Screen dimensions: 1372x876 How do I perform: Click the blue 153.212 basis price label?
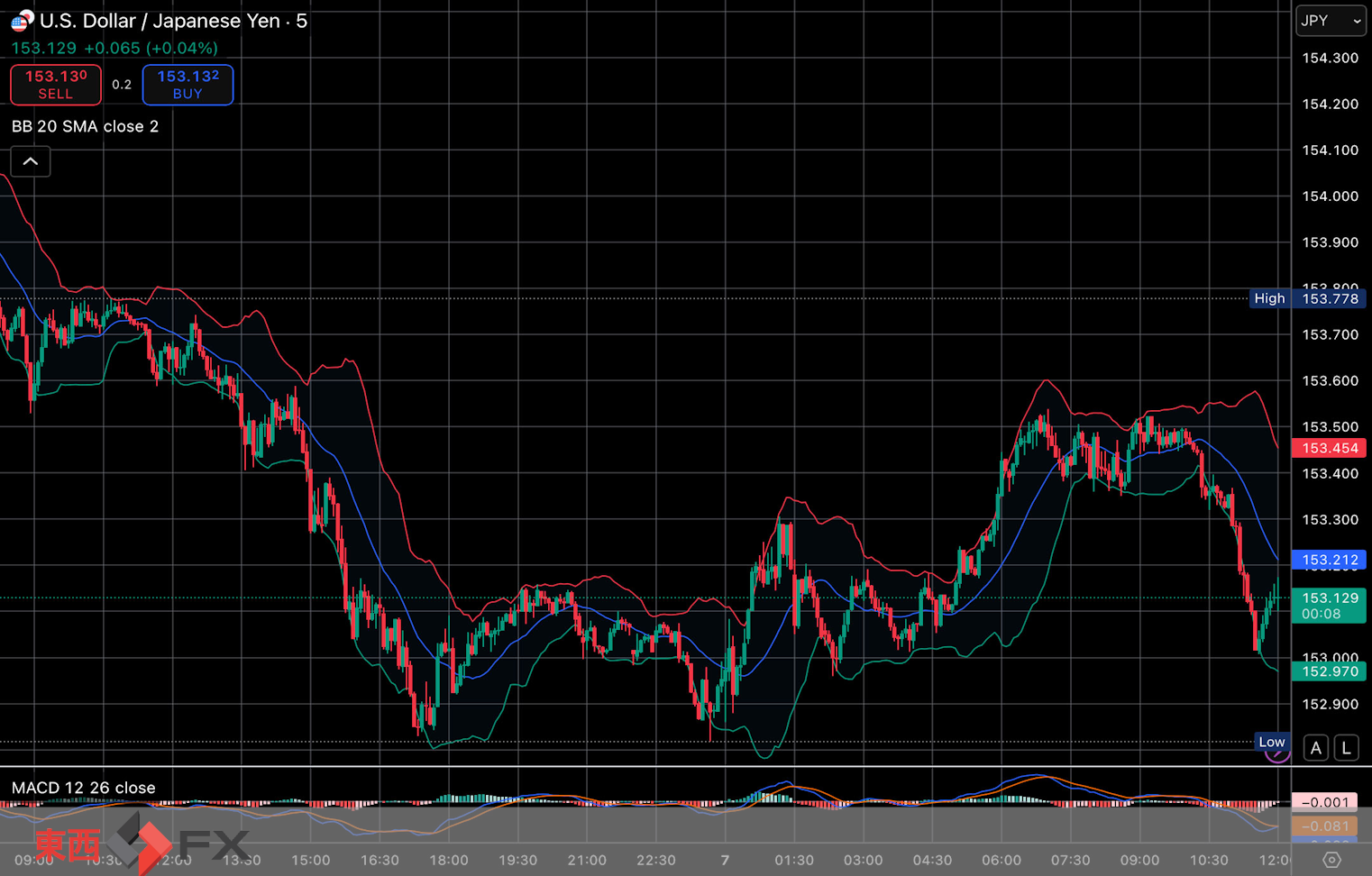1329,560
